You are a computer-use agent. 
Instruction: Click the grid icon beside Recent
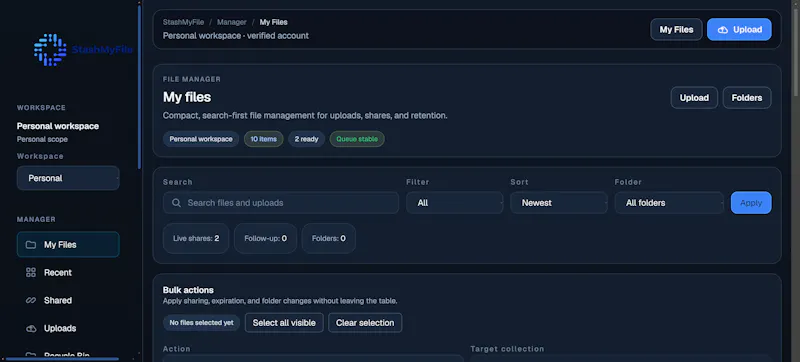(x=31, y=272)
